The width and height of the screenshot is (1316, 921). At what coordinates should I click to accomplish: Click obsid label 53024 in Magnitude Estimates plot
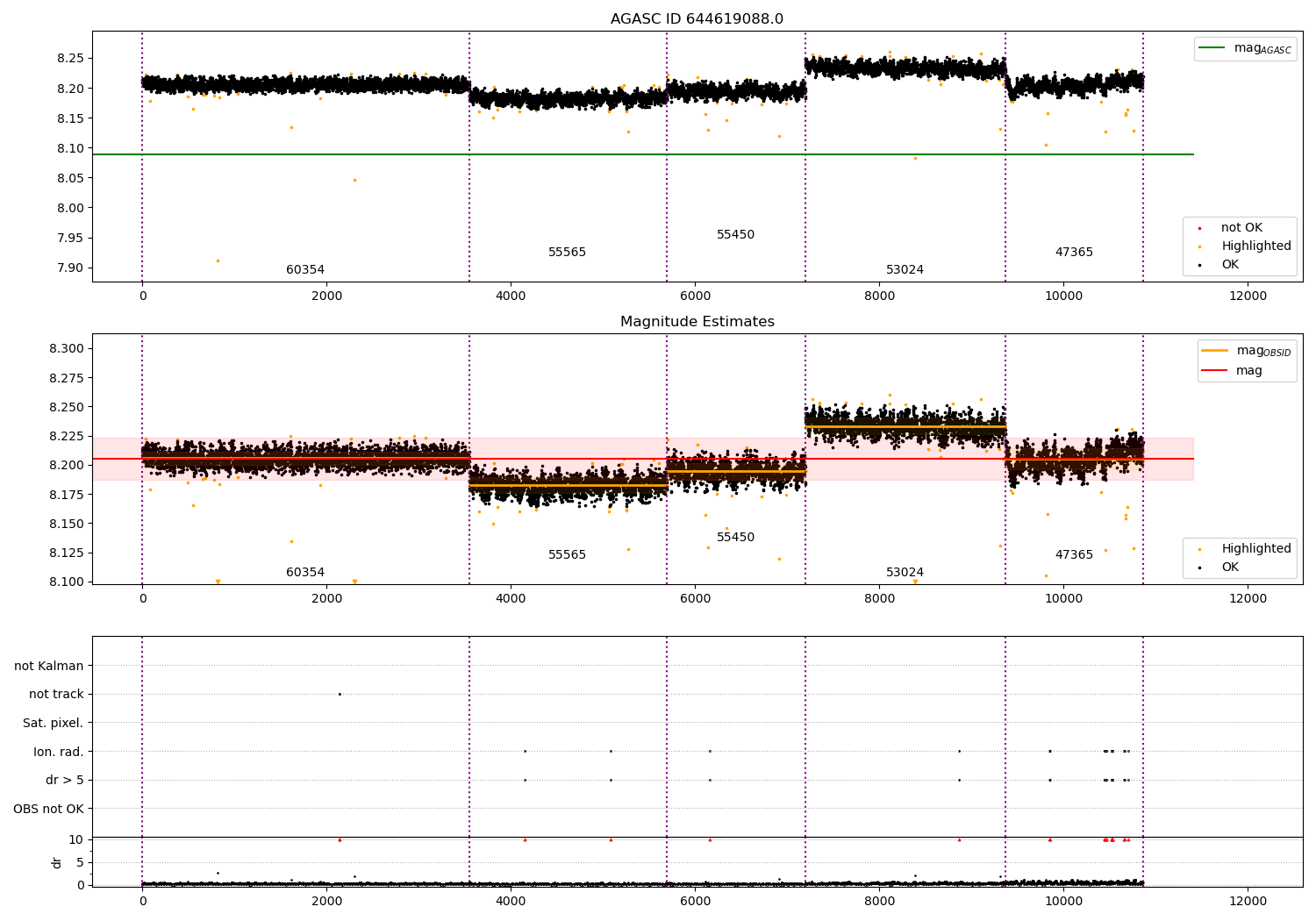point(905,573)
